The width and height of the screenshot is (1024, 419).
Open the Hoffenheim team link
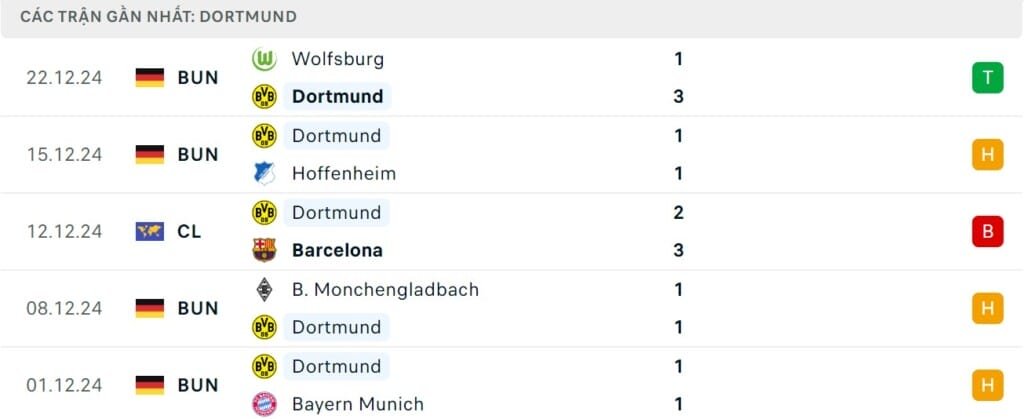coord(344,174)
